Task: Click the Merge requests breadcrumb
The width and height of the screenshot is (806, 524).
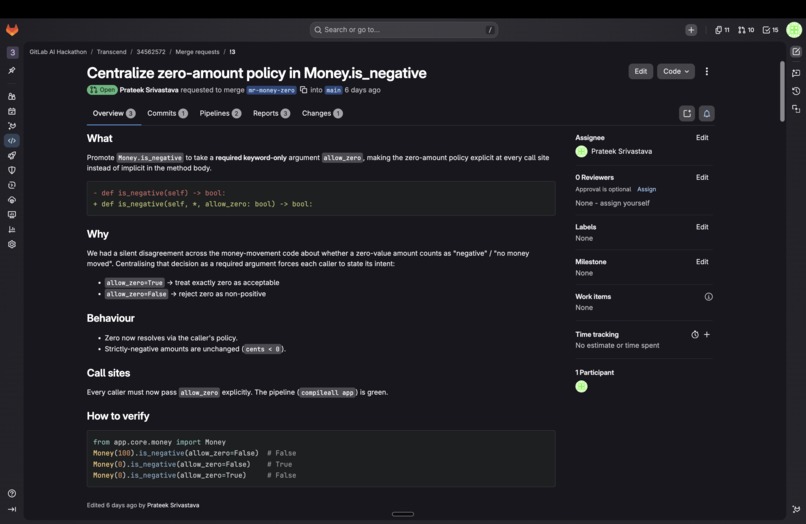Action: point(197,52)
